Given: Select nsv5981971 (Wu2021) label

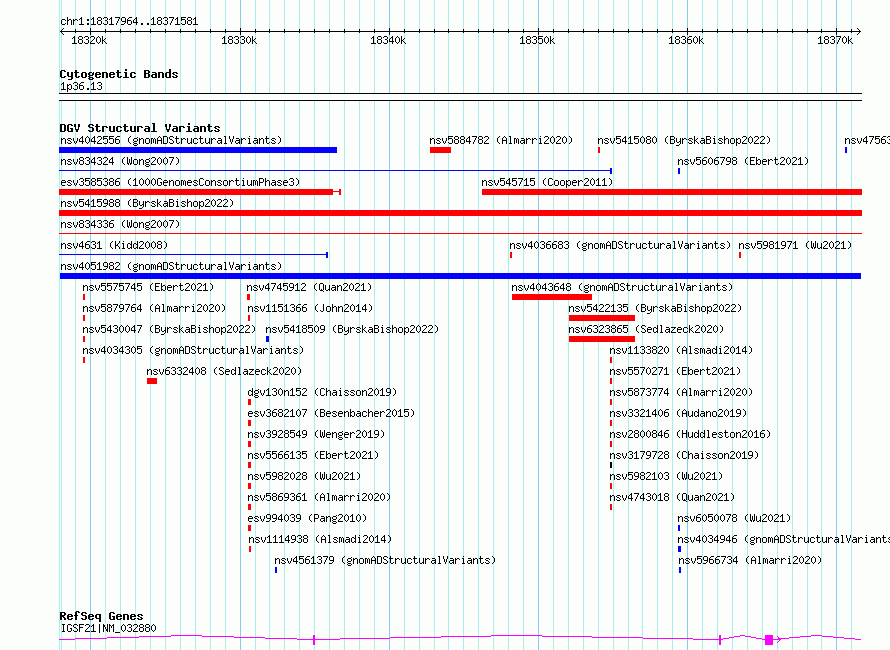Looking at the screenshot, I should (795, 245).
